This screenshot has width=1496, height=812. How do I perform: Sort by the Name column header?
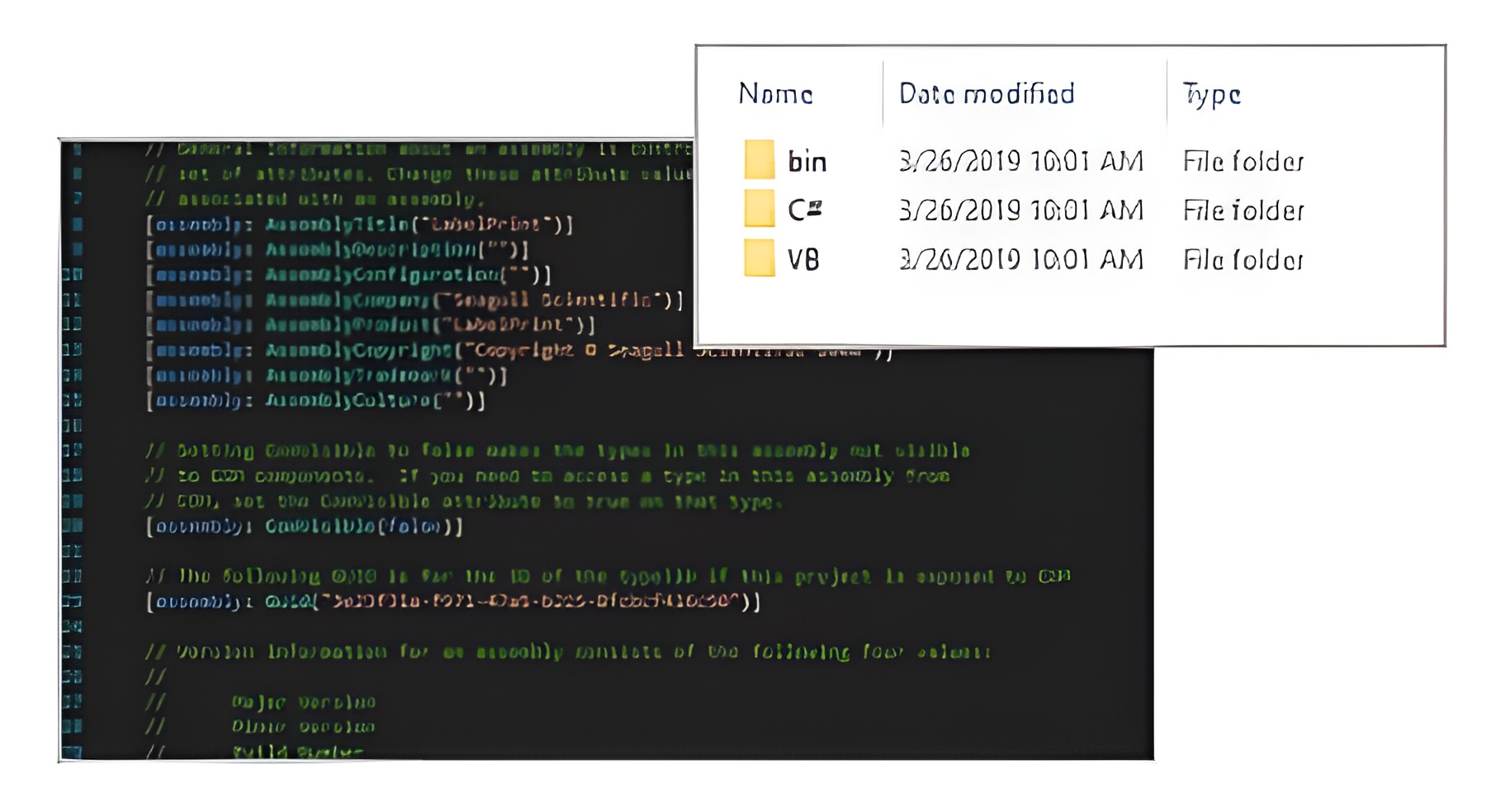point(775,94)
